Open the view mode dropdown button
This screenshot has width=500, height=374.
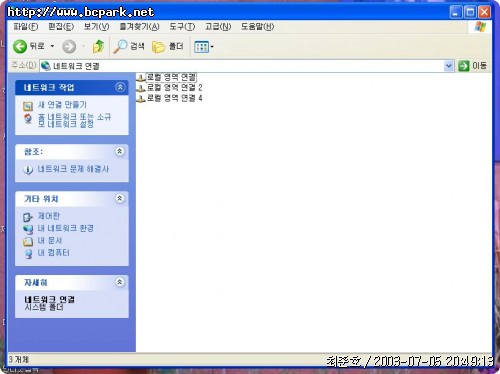tap(204, 47)
